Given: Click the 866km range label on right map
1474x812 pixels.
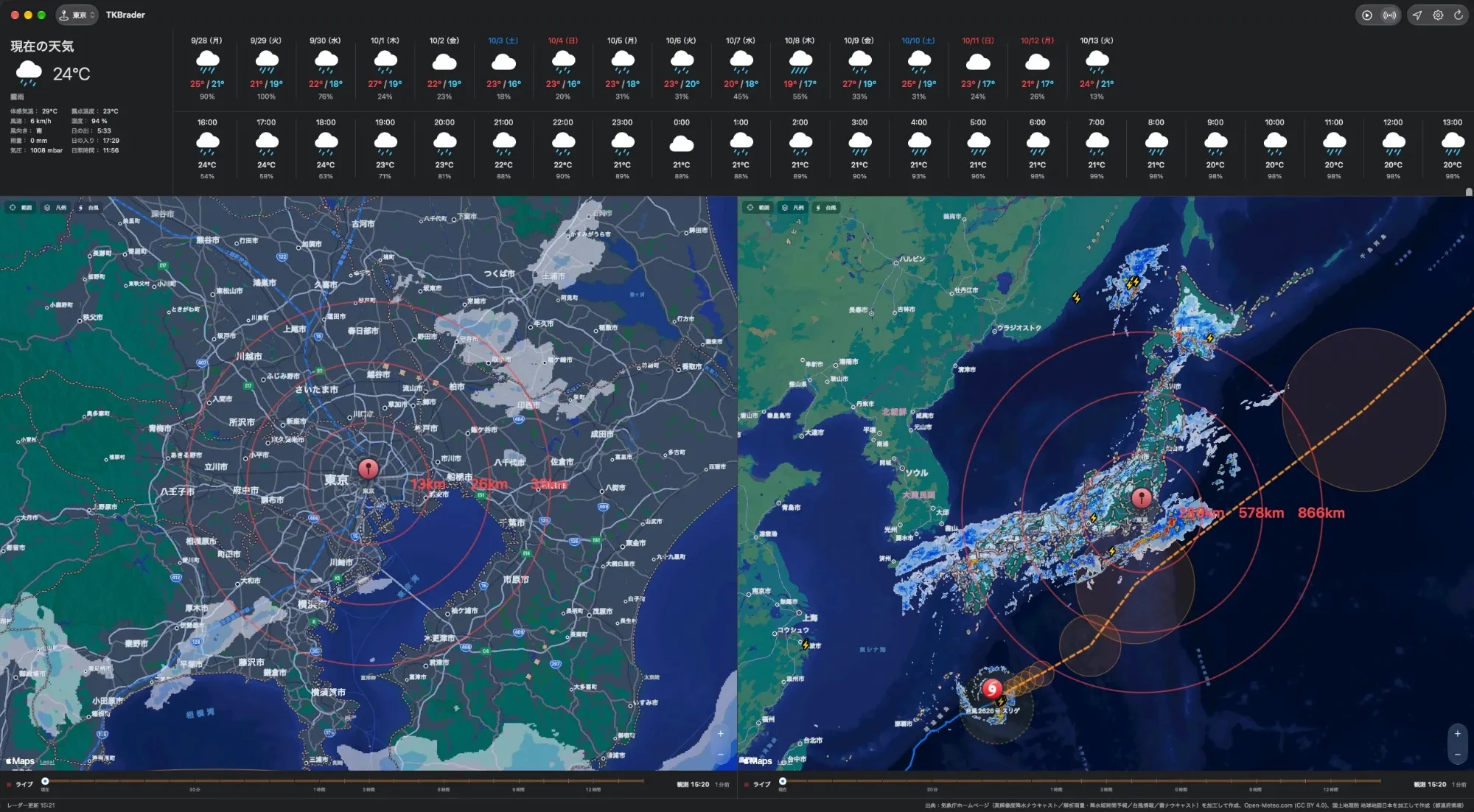Looking at the screenshot, I should pyautogui.click(x=1321, y=513).
